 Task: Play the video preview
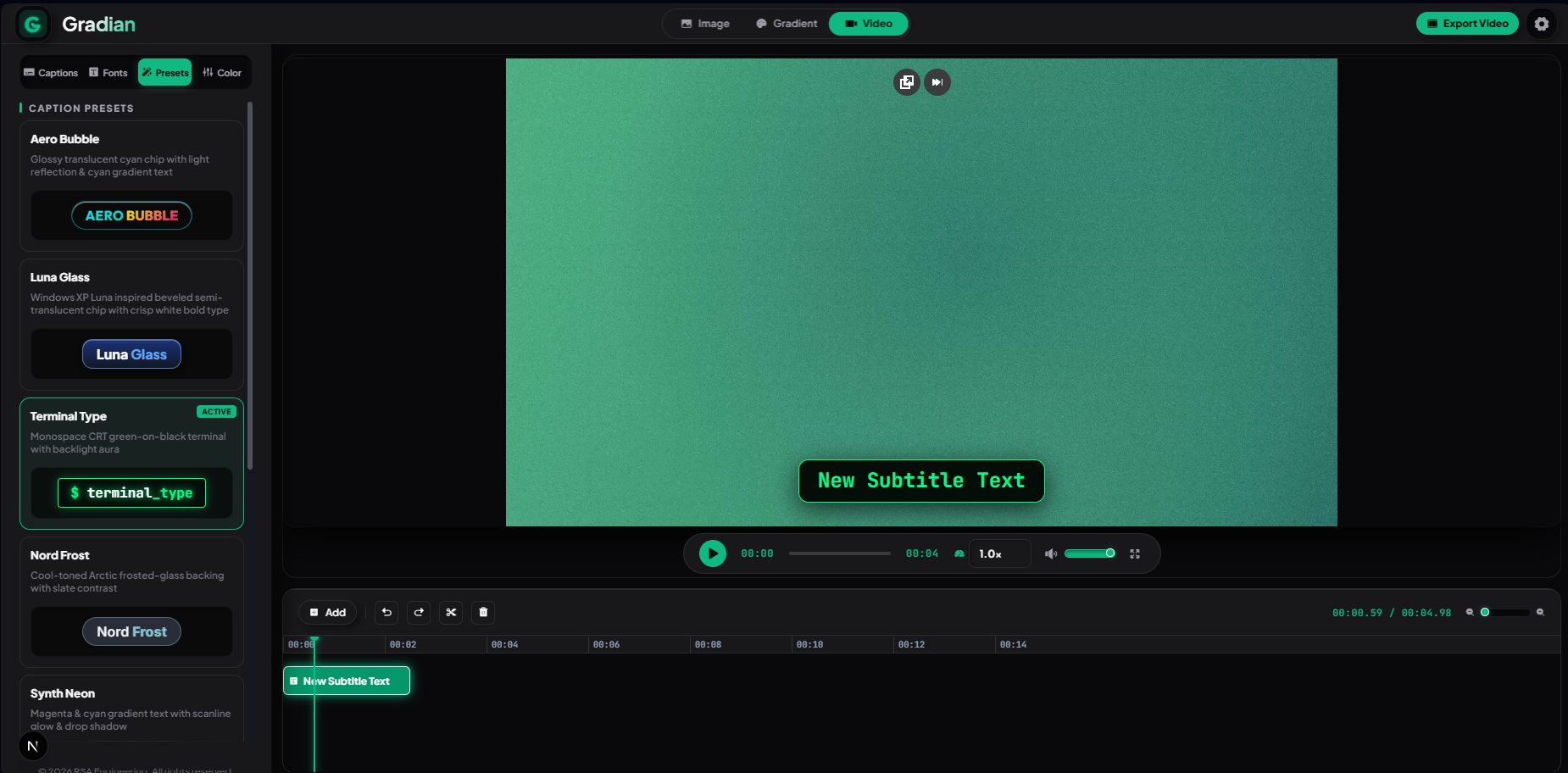pyautogui.click(x=713, y=553)
